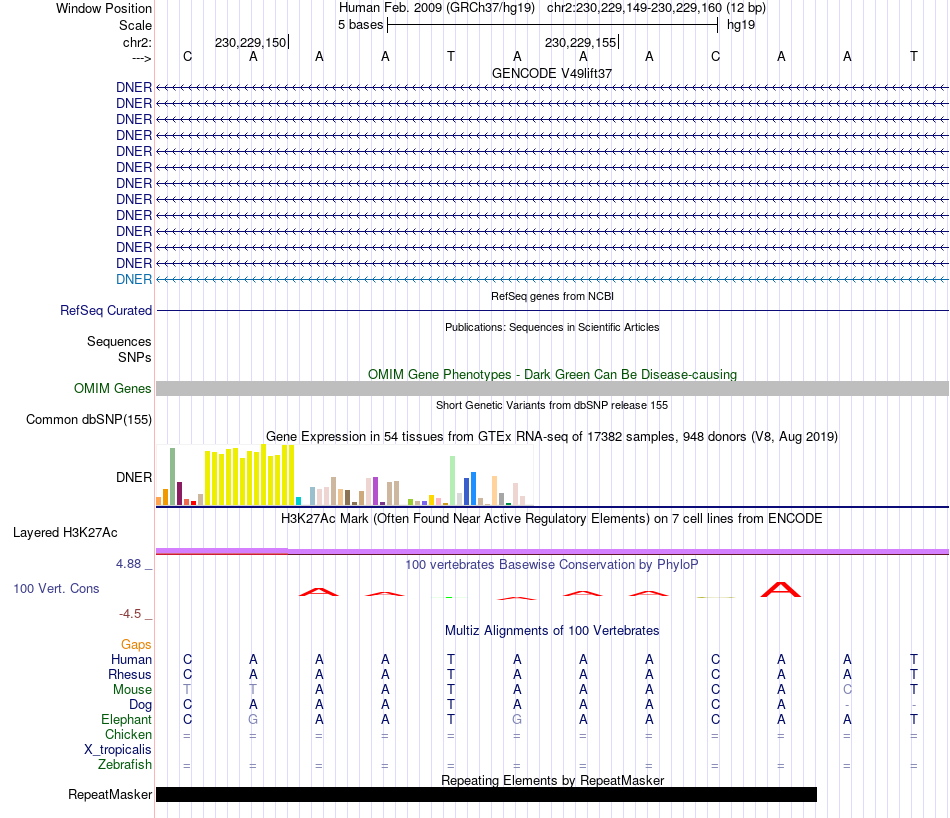Viewport: 950px width, 818px height.
Task: Click the tallest red A in PhyloP track
Action: coord(781,590)
